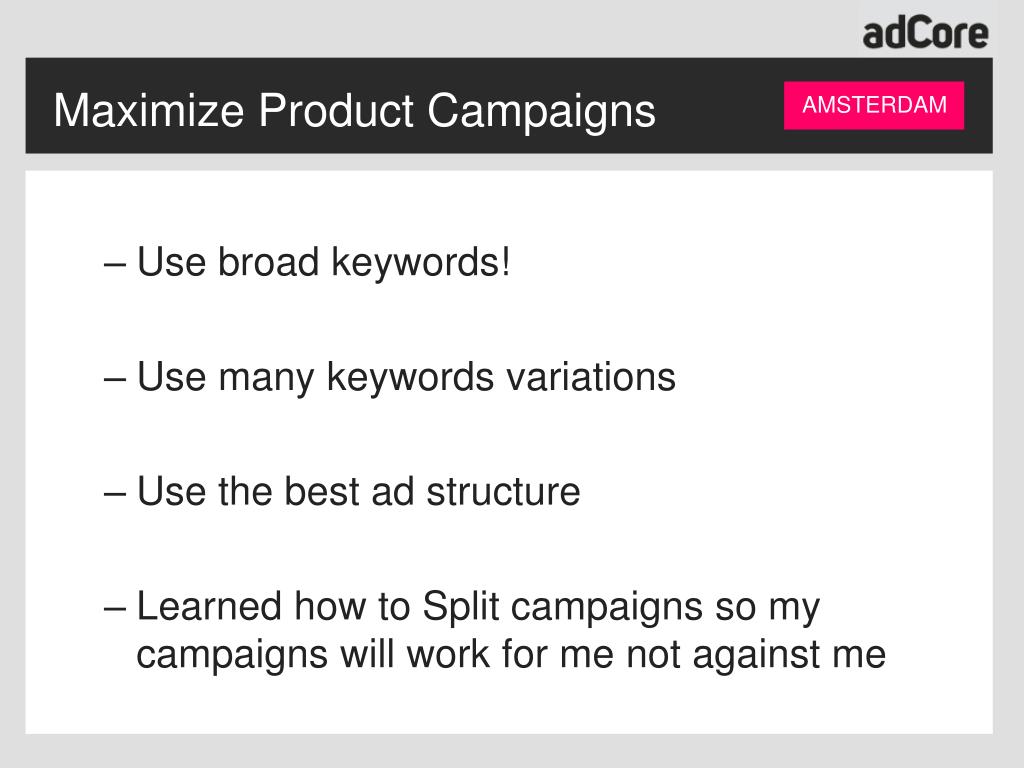The image size is (1024, 768).
Task: Click the dash before Use many keywords
Action: tap(114, 379)
